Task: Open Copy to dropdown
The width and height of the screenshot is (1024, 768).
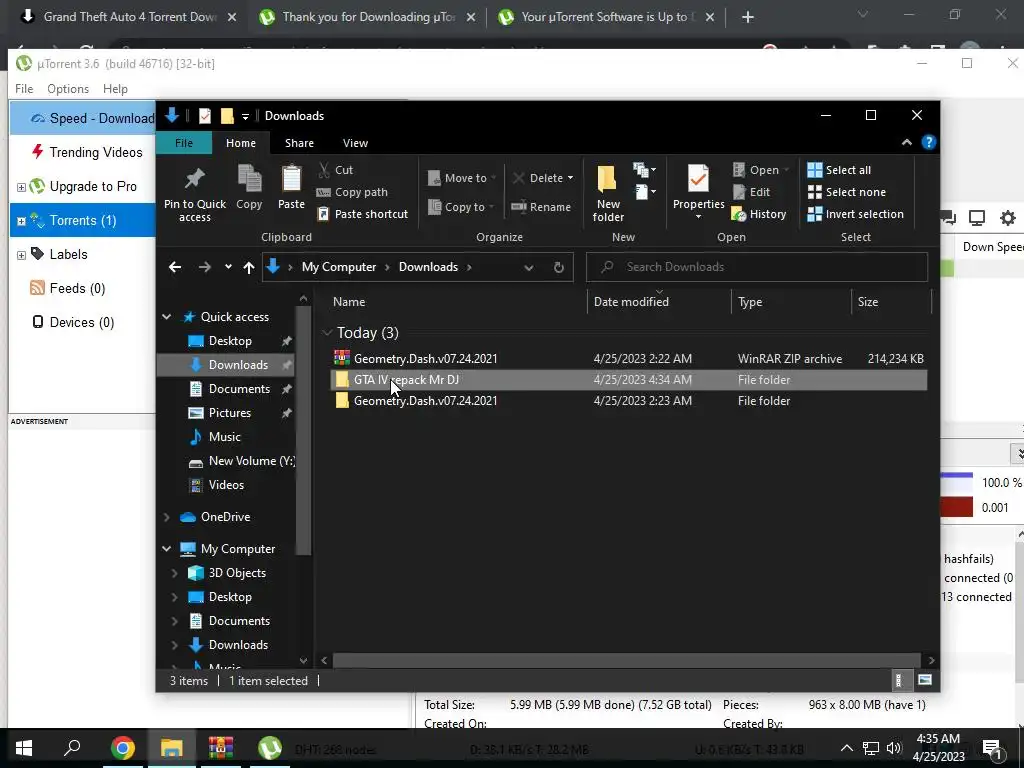Action: click(461, 207)
